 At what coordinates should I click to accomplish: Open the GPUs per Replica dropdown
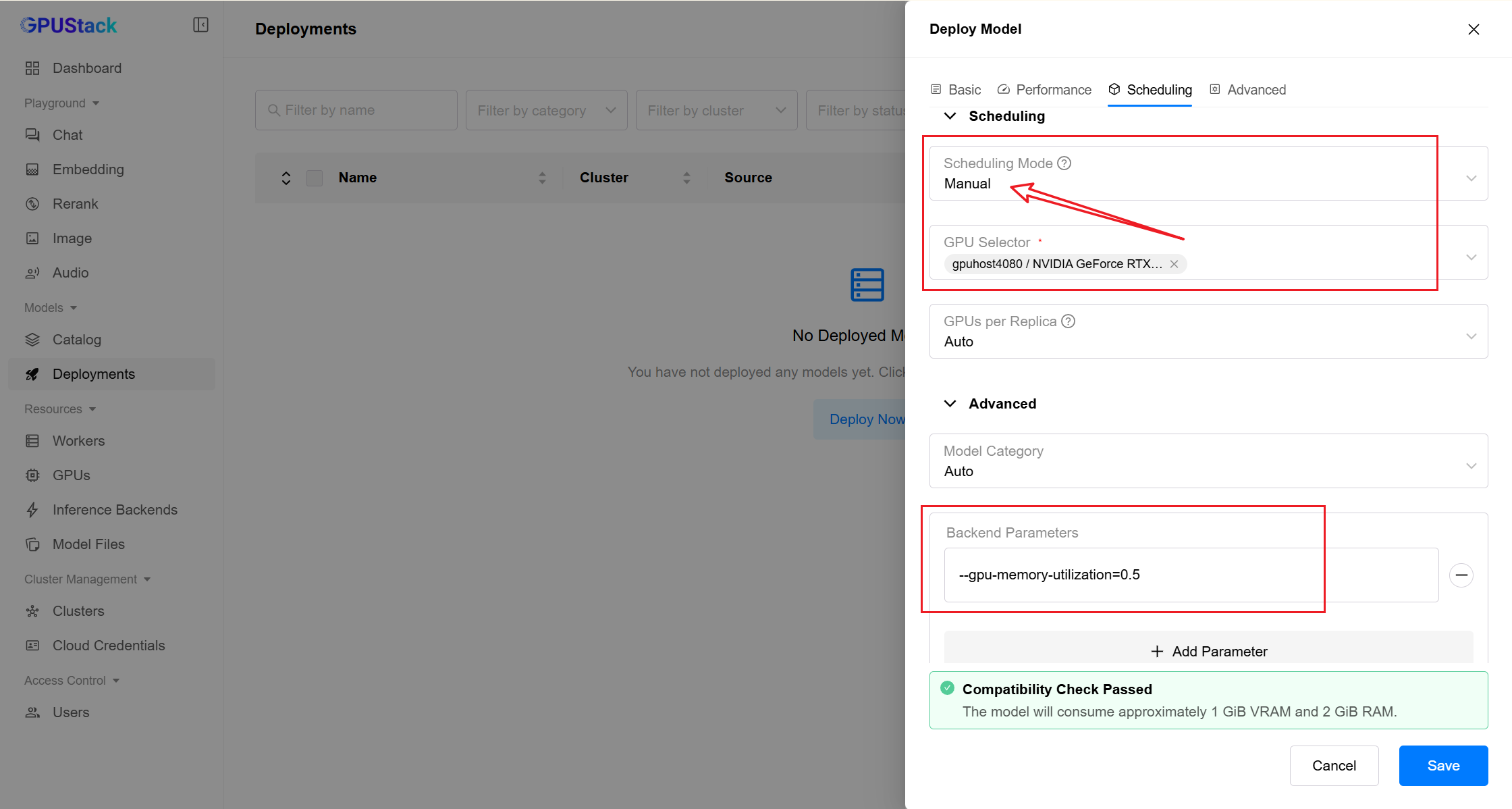tap(1208, 332)
